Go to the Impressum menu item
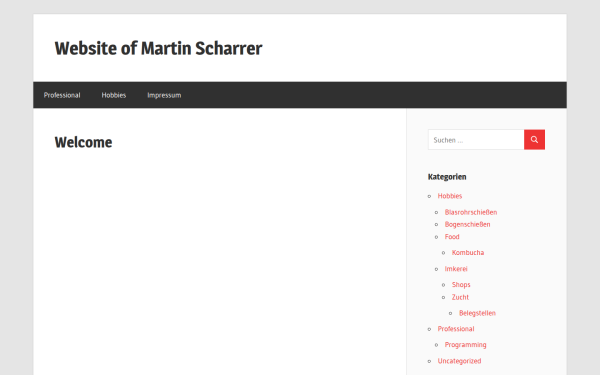 click(164, 95)
